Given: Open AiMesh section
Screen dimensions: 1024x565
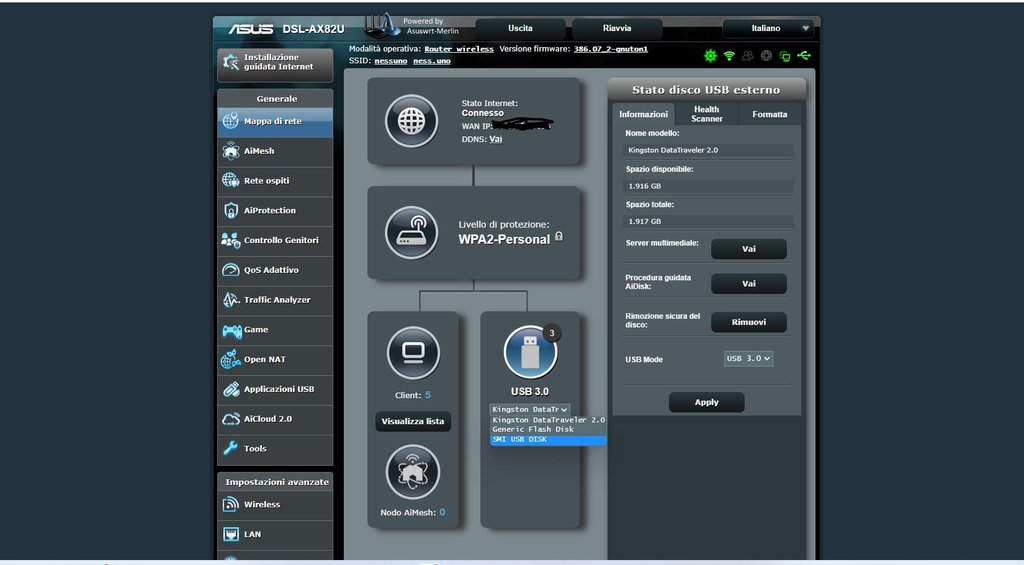Looking at the screenshot, I should pyautogui.click(x=275, y=151).
